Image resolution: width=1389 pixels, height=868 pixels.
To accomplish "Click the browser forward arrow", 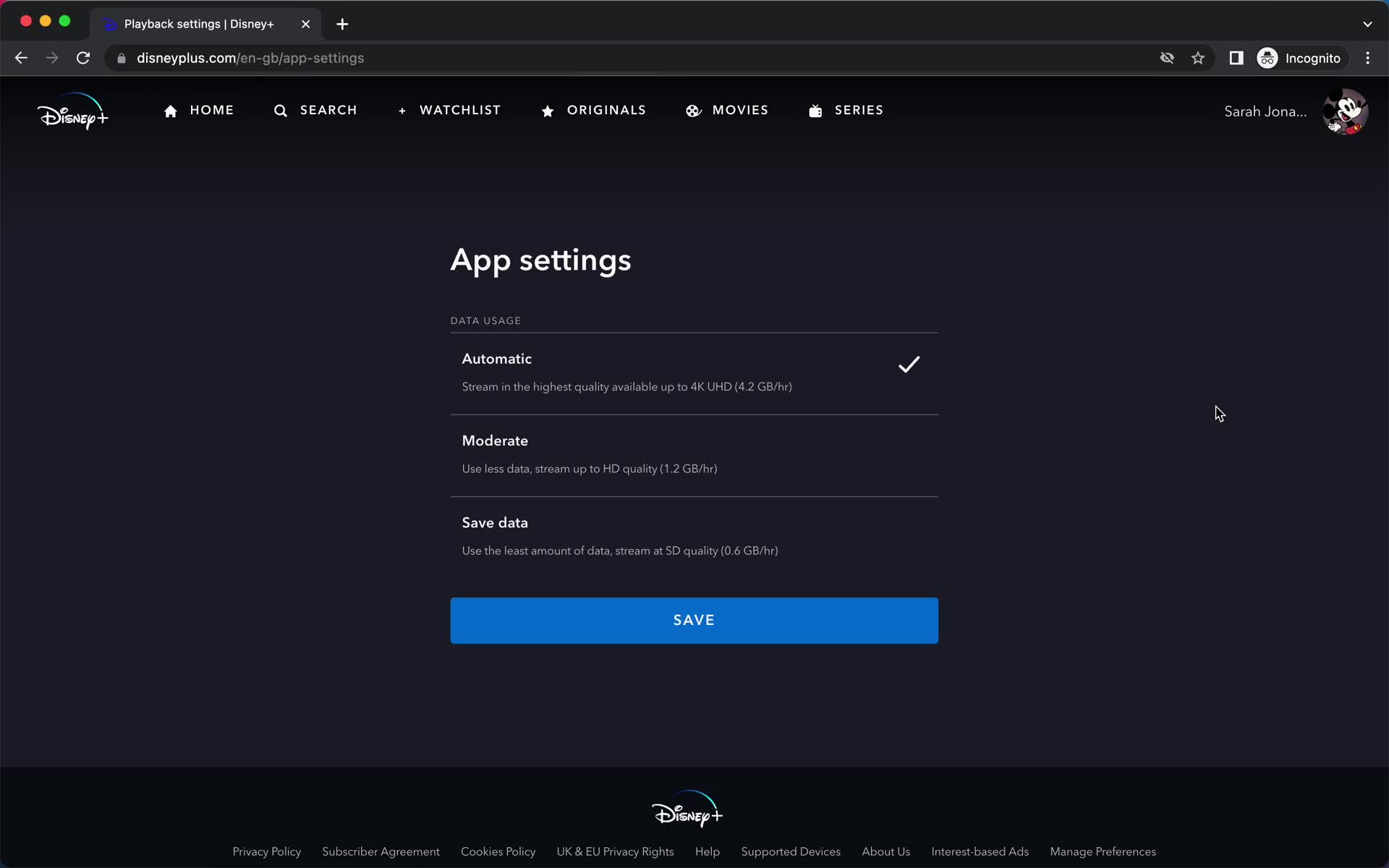I will point(52,58).
